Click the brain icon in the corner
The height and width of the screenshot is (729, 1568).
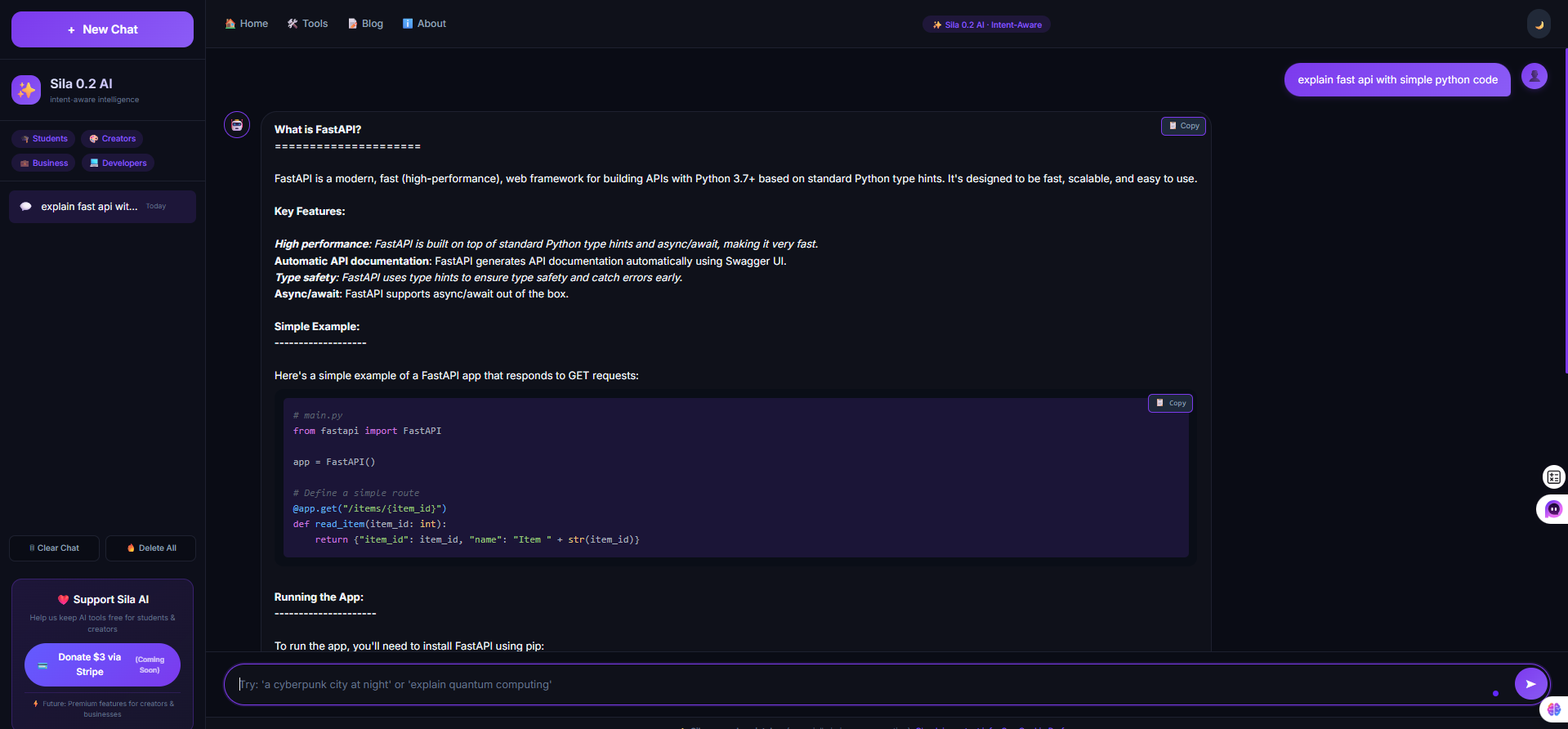coord(1554,709)
